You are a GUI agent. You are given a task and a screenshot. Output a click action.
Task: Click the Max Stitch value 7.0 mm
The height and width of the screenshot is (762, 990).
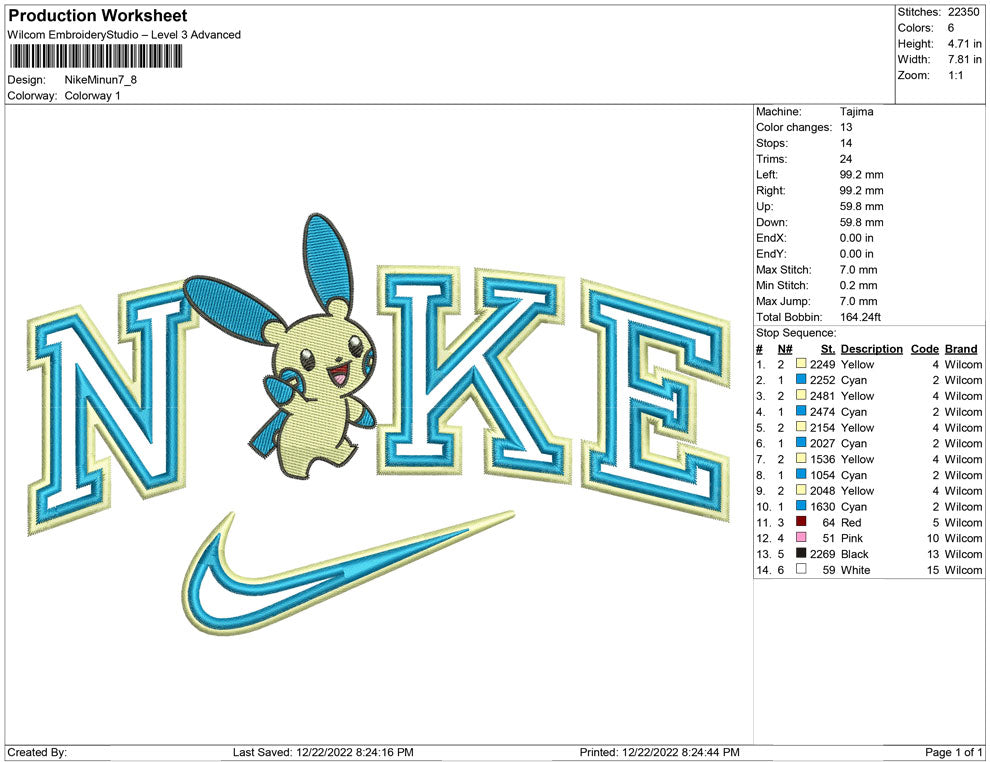[858, 270]
